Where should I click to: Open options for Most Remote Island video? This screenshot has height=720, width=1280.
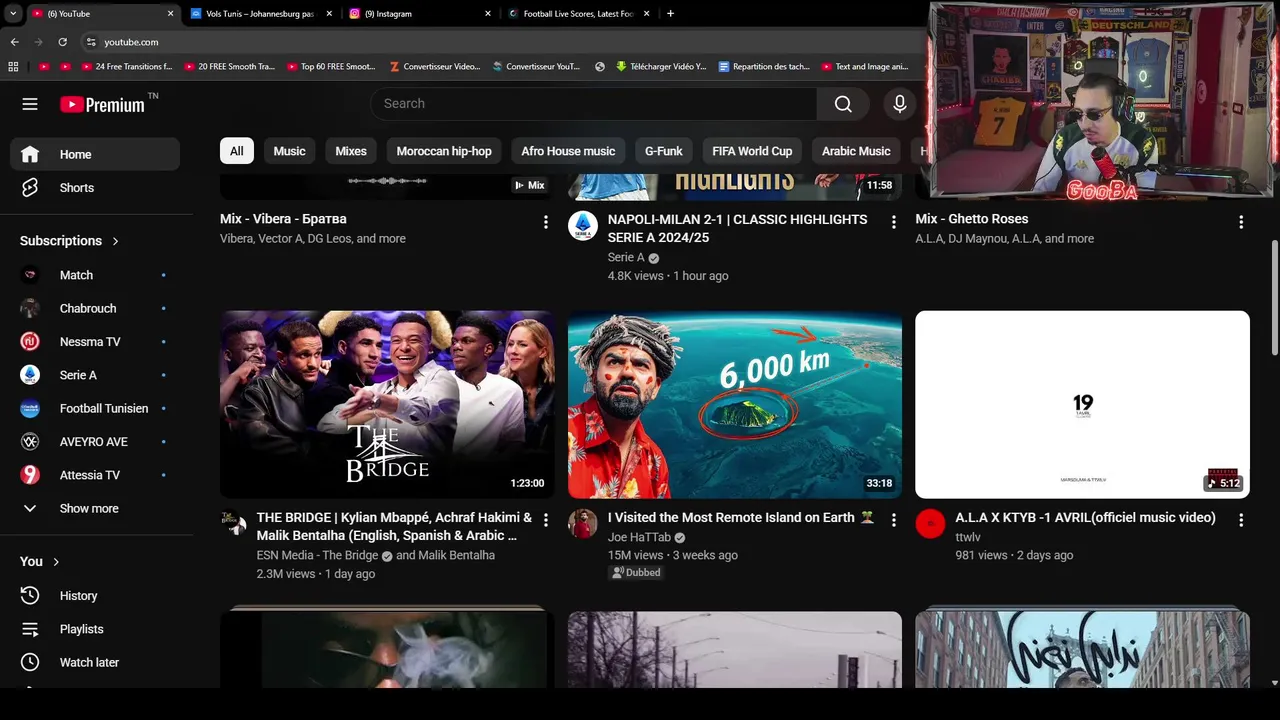point(893,520)
